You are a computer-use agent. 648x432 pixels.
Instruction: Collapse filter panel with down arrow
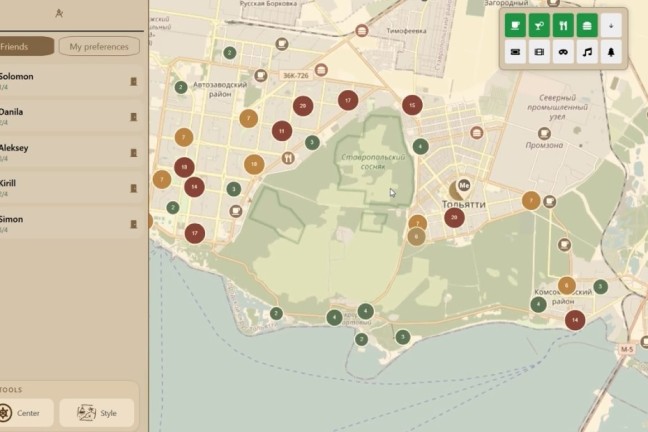click(x=611, y=26)
